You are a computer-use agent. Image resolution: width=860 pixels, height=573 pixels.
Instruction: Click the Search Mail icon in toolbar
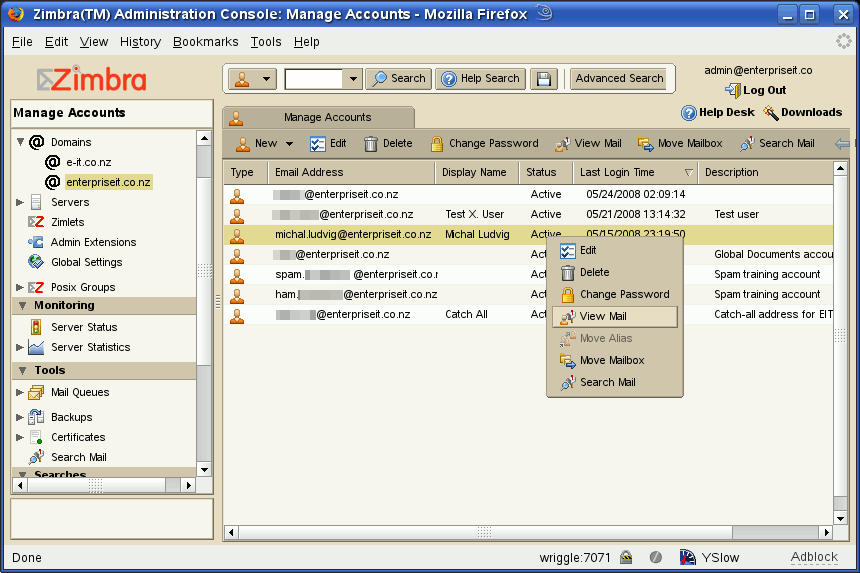click(x=747, y=144)
